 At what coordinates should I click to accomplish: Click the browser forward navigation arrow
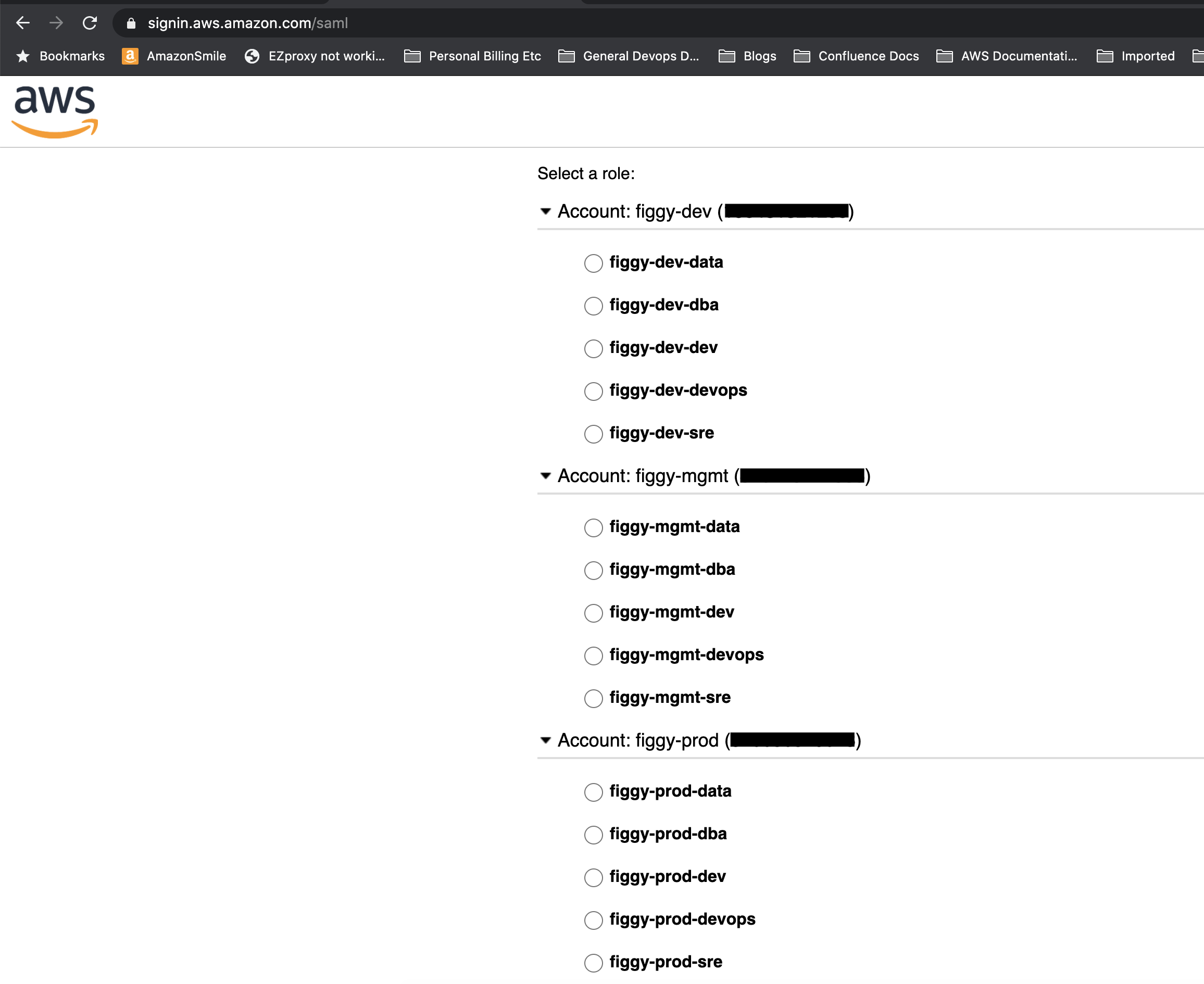pyautogui.click(x=56, y=23)
